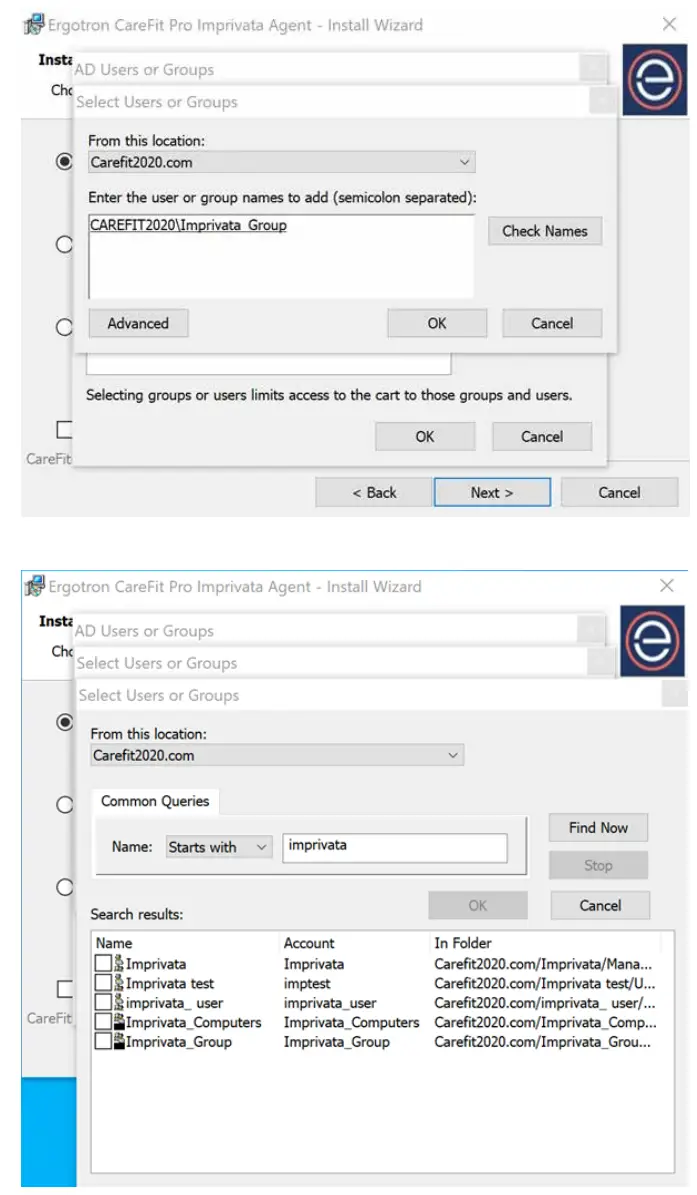Click the user icon next to Imprivata/Mana... row
This screenshot has height=1195, width=697.
119,963
